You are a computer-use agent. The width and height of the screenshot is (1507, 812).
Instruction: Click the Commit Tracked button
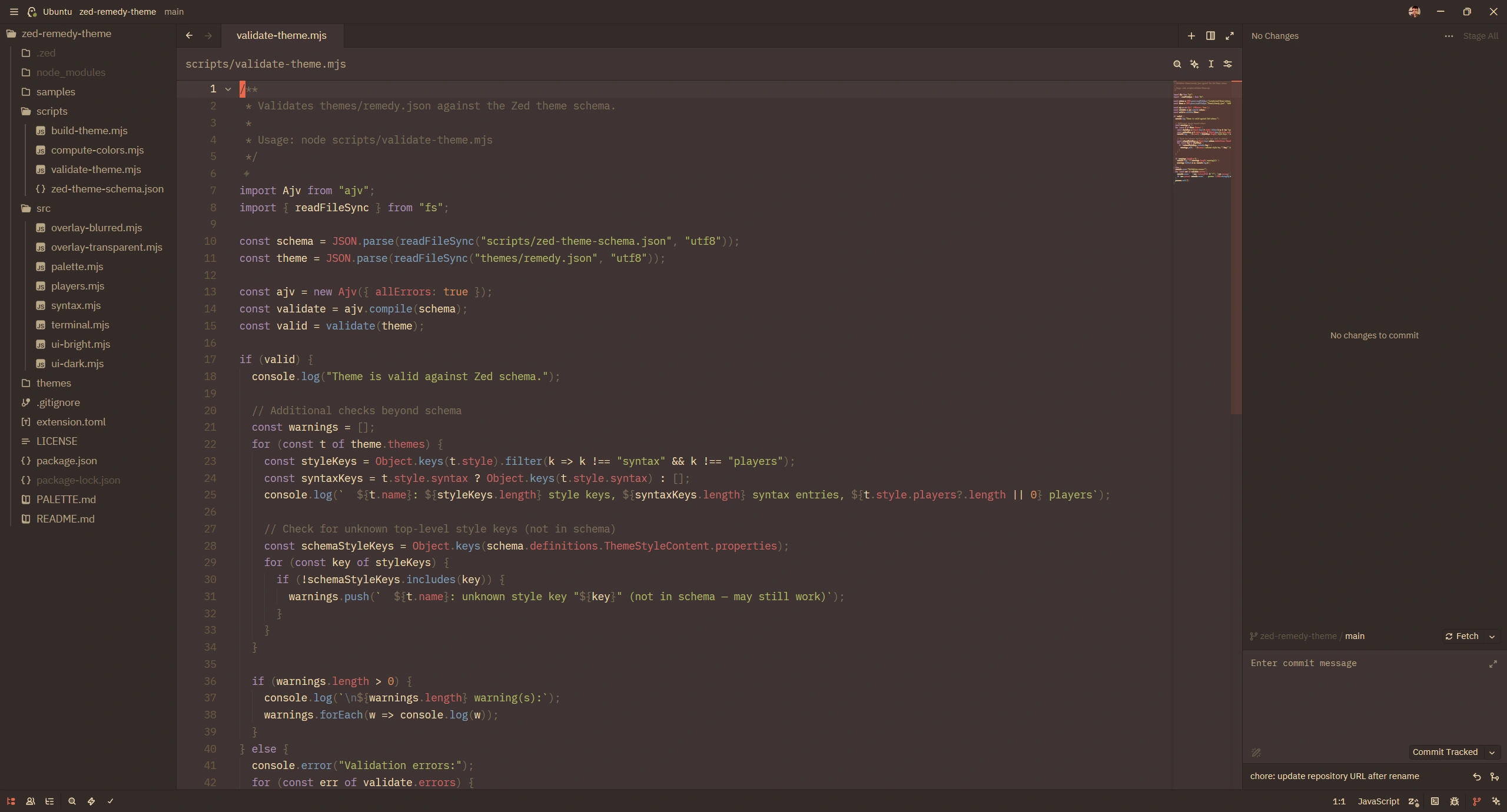pyautogui.click(x=1445, y=752)
